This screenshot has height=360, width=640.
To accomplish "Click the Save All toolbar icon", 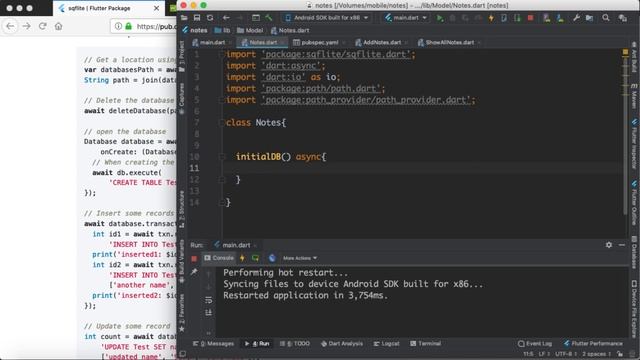I will pyautogui.click(x=197, y=18).
